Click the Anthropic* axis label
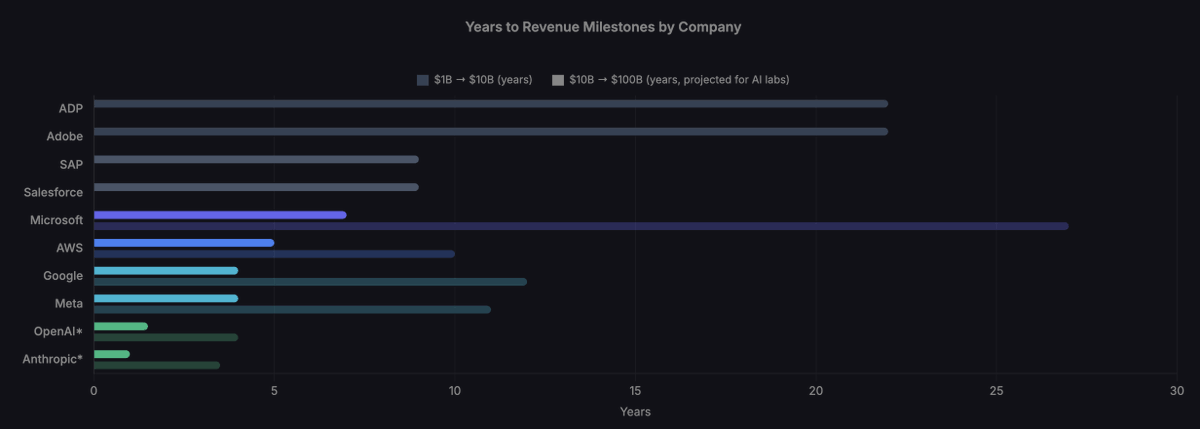This screenshot has width=1200, height=429. coord(51,359)
